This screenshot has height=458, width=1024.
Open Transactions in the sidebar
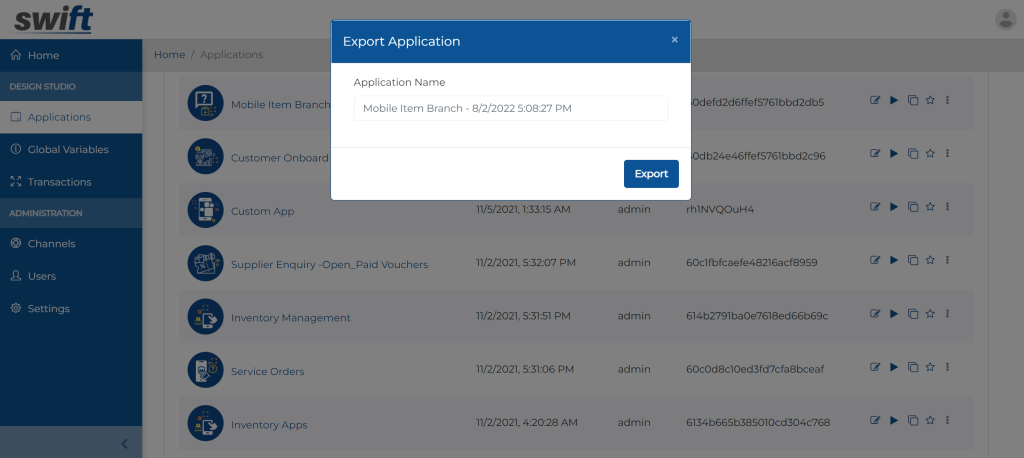(x=59, y=182)
